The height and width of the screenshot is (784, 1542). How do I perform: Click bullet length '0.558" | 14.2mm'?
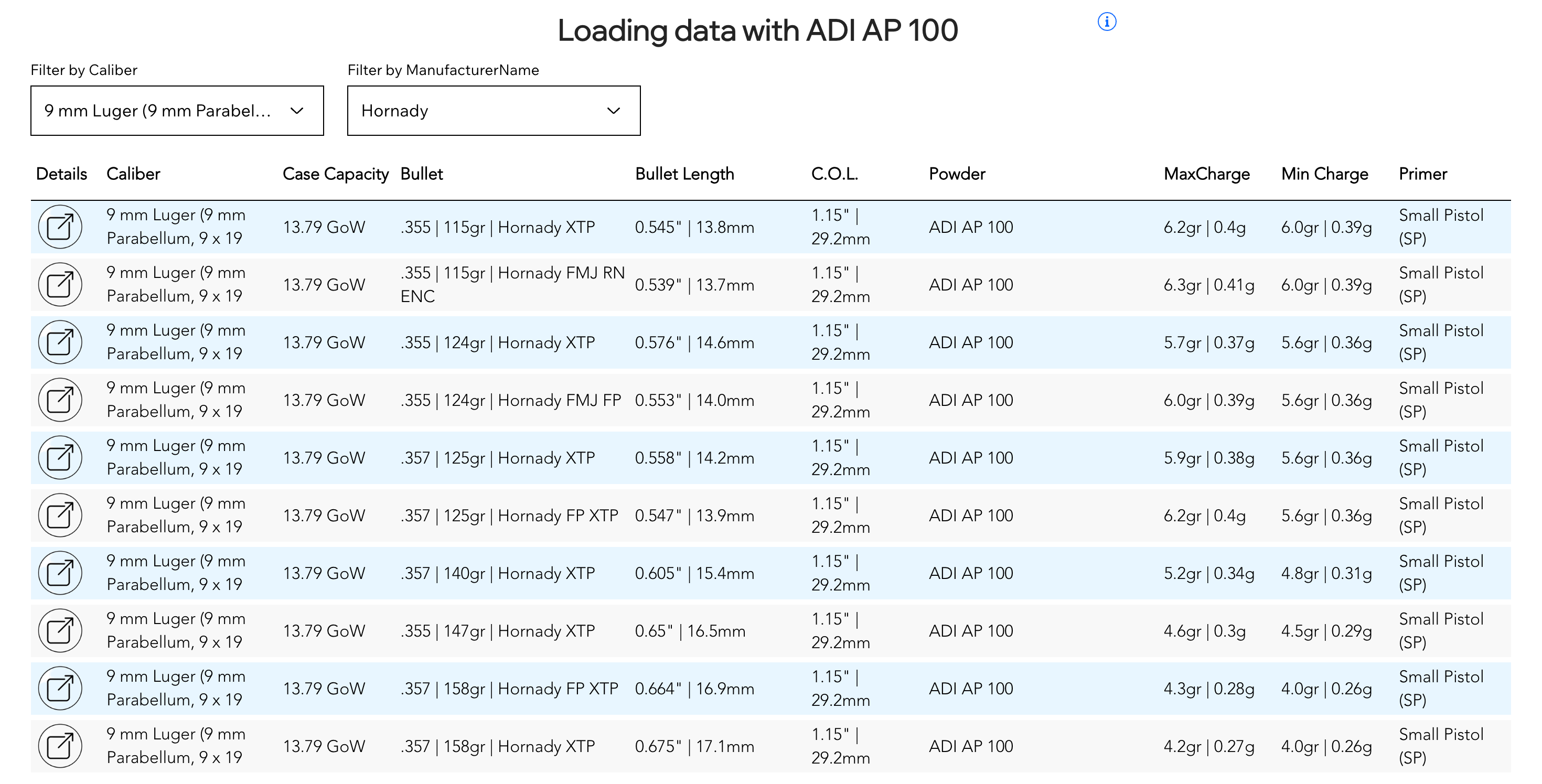click(694, 458)
